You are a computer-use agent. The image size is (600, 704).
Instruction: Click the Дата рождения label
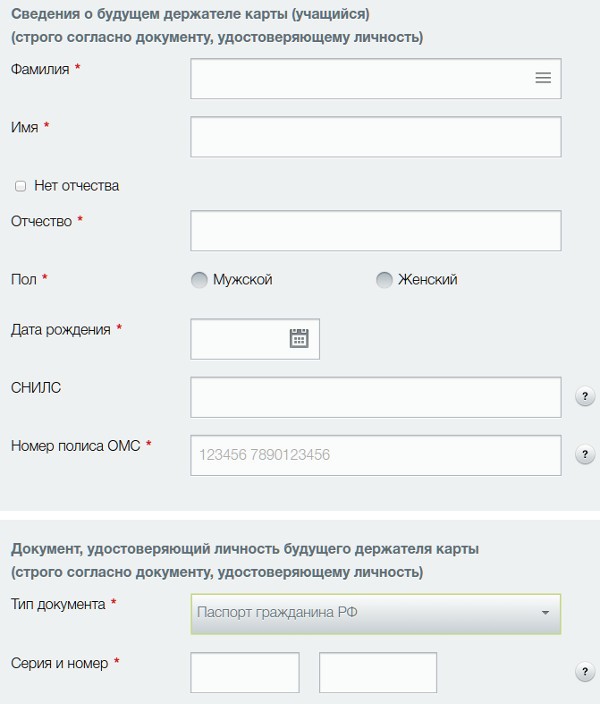(61, 330)
